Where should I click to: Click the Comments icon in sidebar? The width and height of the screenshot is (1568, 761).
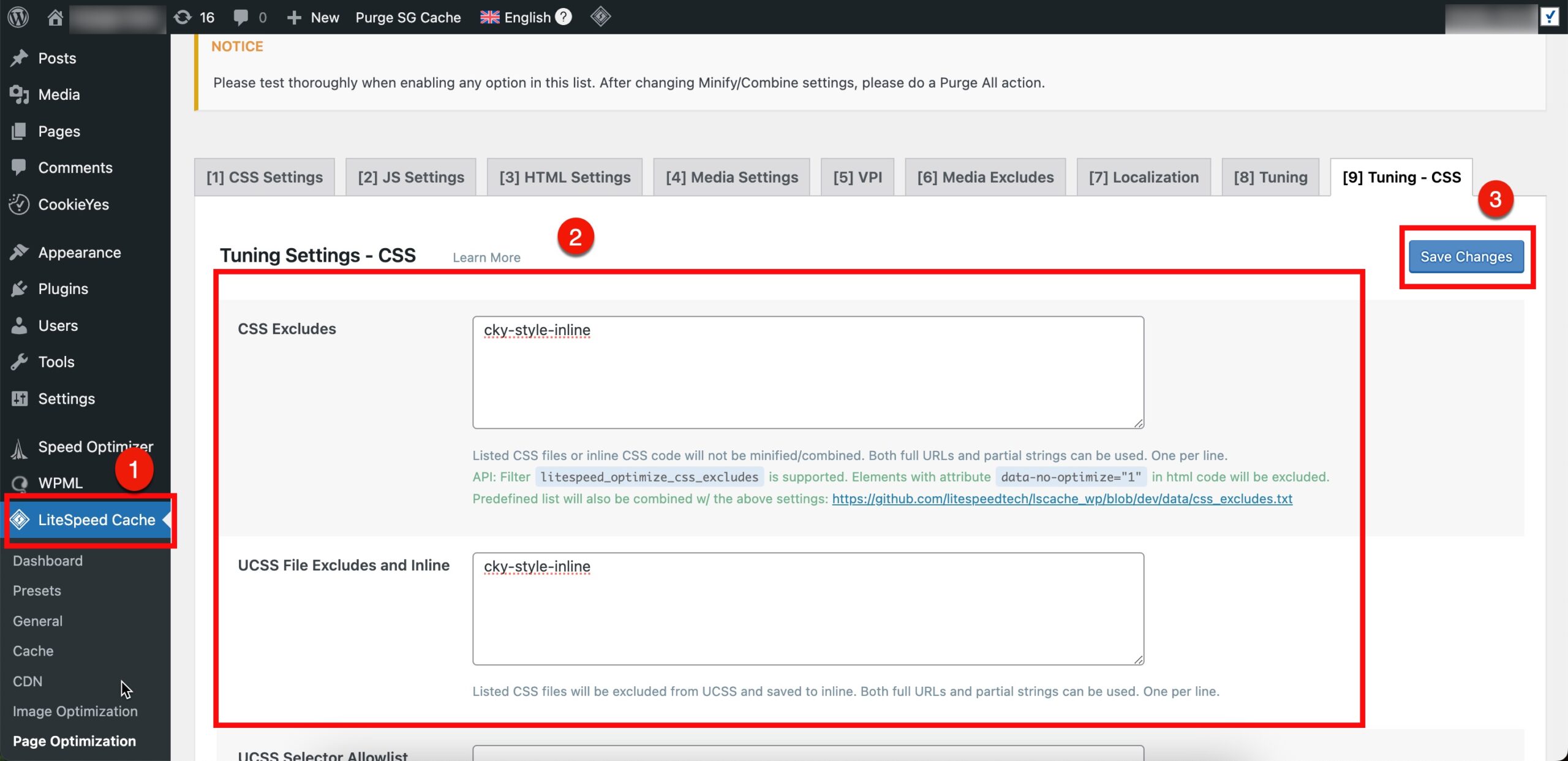pyautogui.click(x=19, y=167)
